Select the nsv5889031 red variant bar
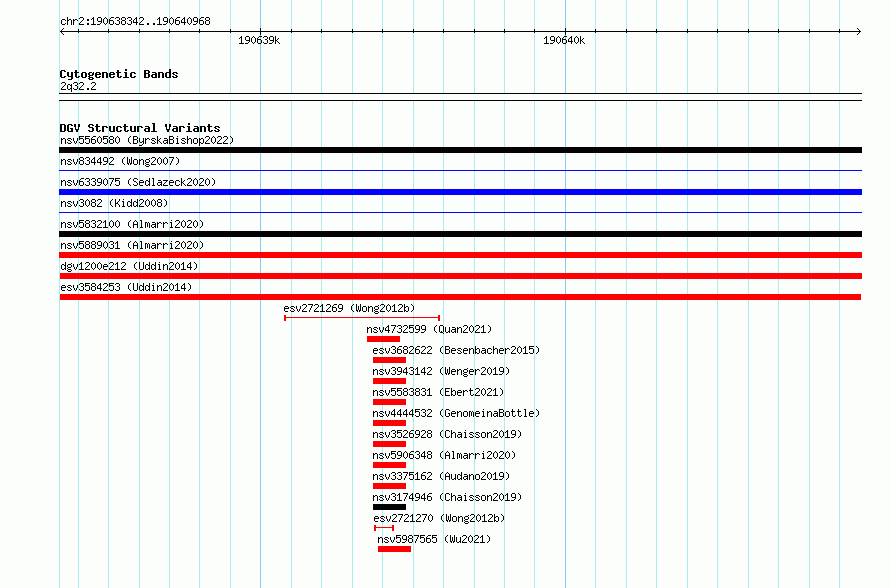 [x=460, y=255]
